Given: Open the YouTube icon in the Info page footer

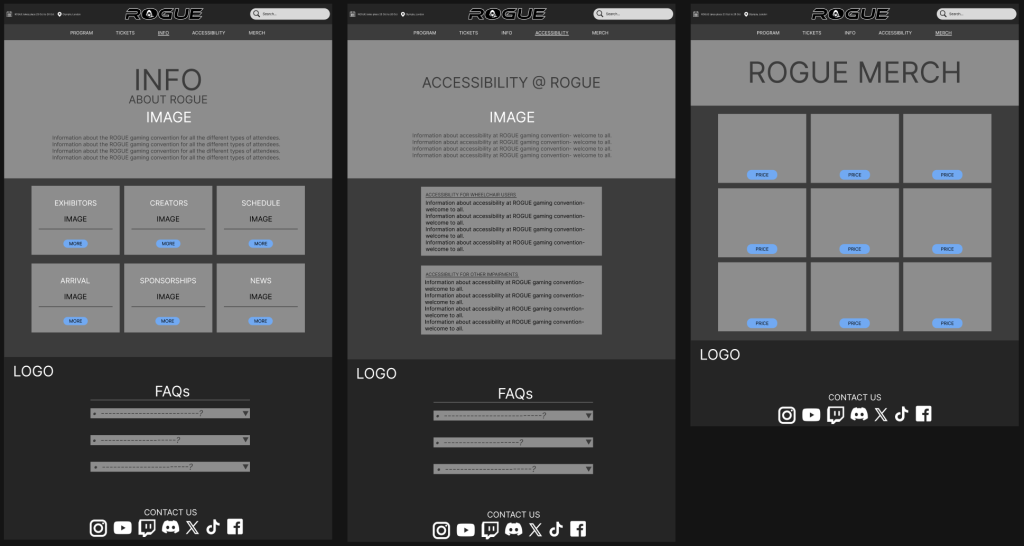Looking at the screenshot, I should coord(122,528).
